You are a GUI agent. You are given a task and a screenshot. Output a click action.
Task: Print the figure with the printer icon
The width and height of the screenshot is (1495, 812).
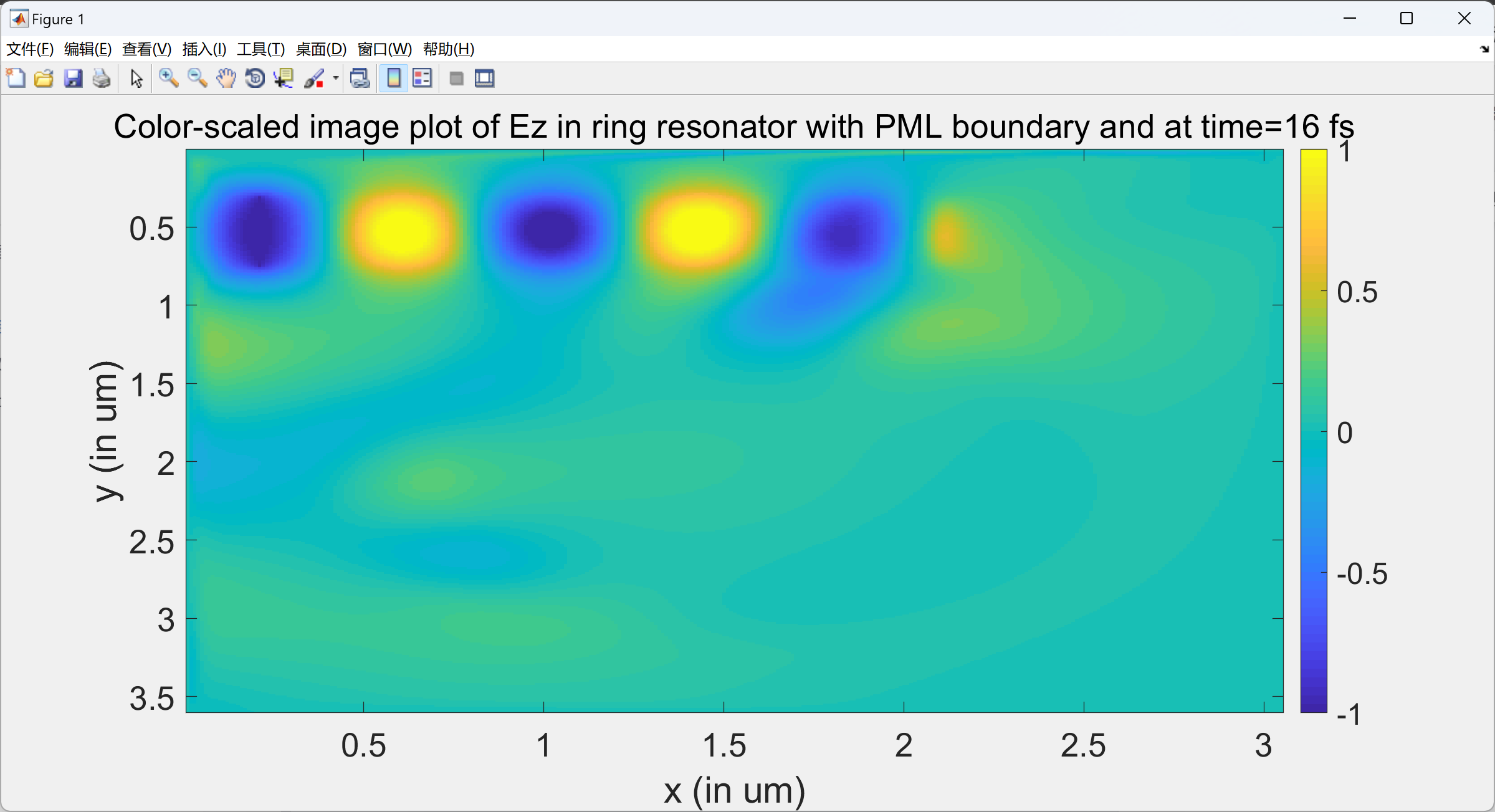point(102,79)
